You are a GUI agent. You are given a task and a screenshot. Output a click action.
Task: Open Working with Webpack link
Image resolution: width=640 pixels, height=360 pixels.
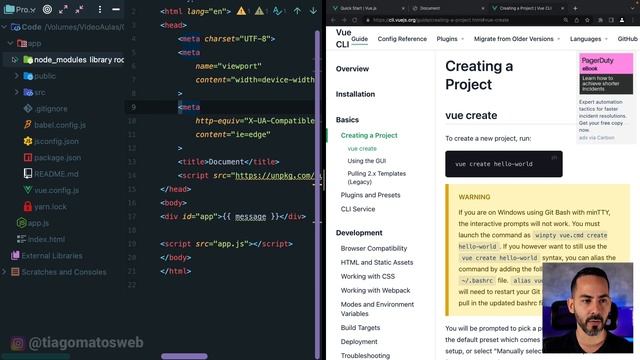(375, 290)
